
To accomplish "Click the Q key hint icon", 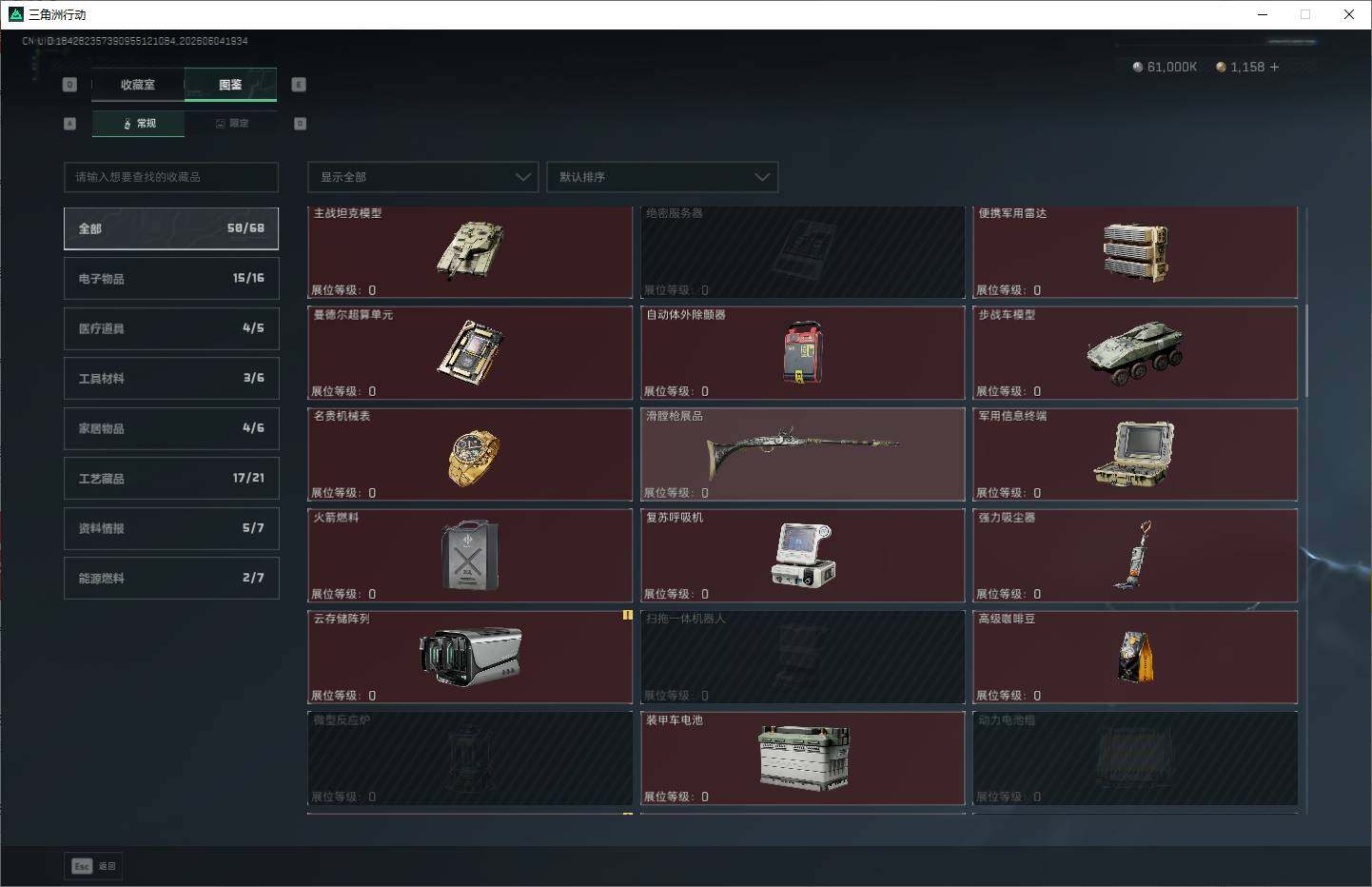I will click(x=69, y=85).
